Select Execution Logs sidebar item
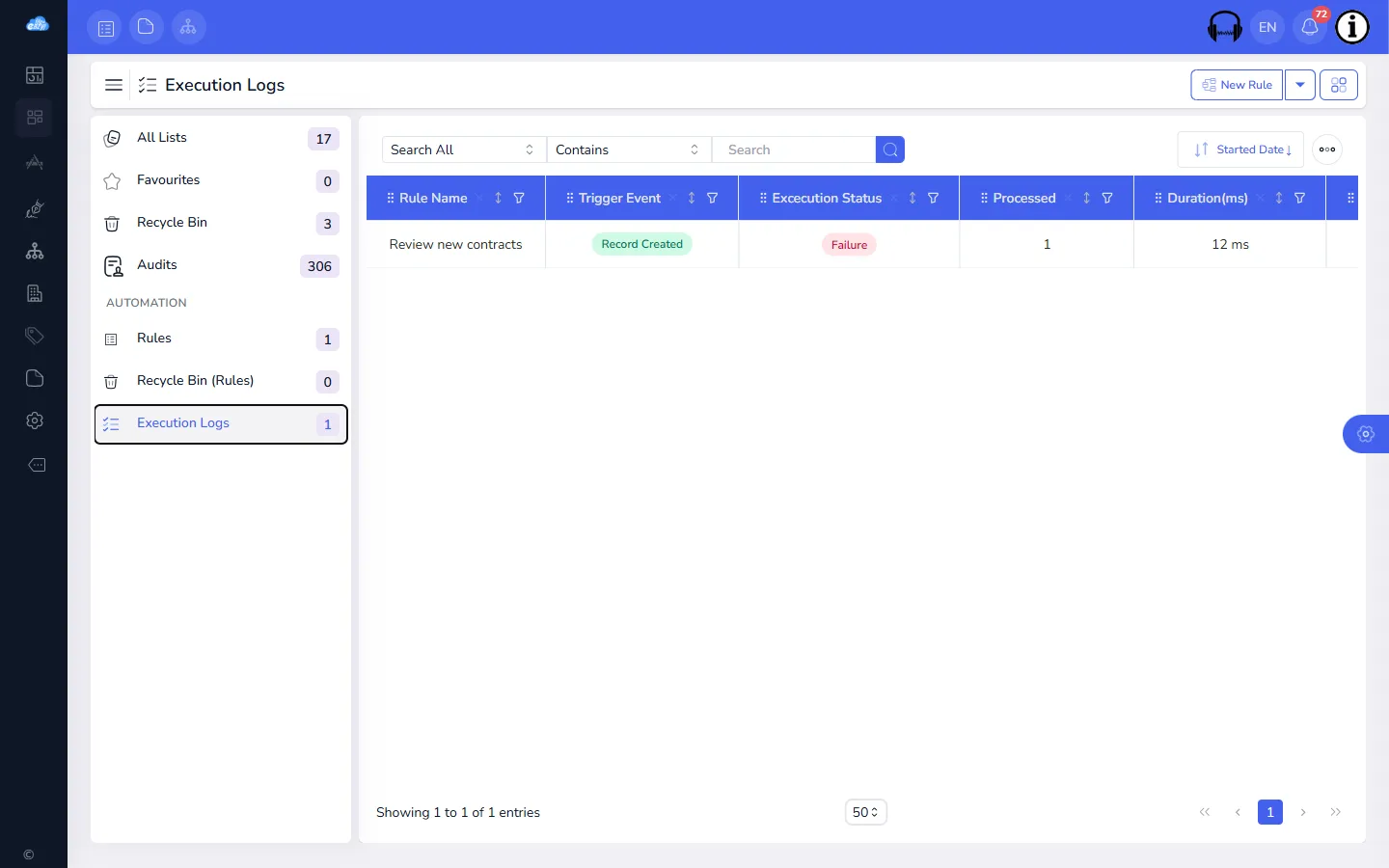The image size is (1389, 868). point(221,424)
